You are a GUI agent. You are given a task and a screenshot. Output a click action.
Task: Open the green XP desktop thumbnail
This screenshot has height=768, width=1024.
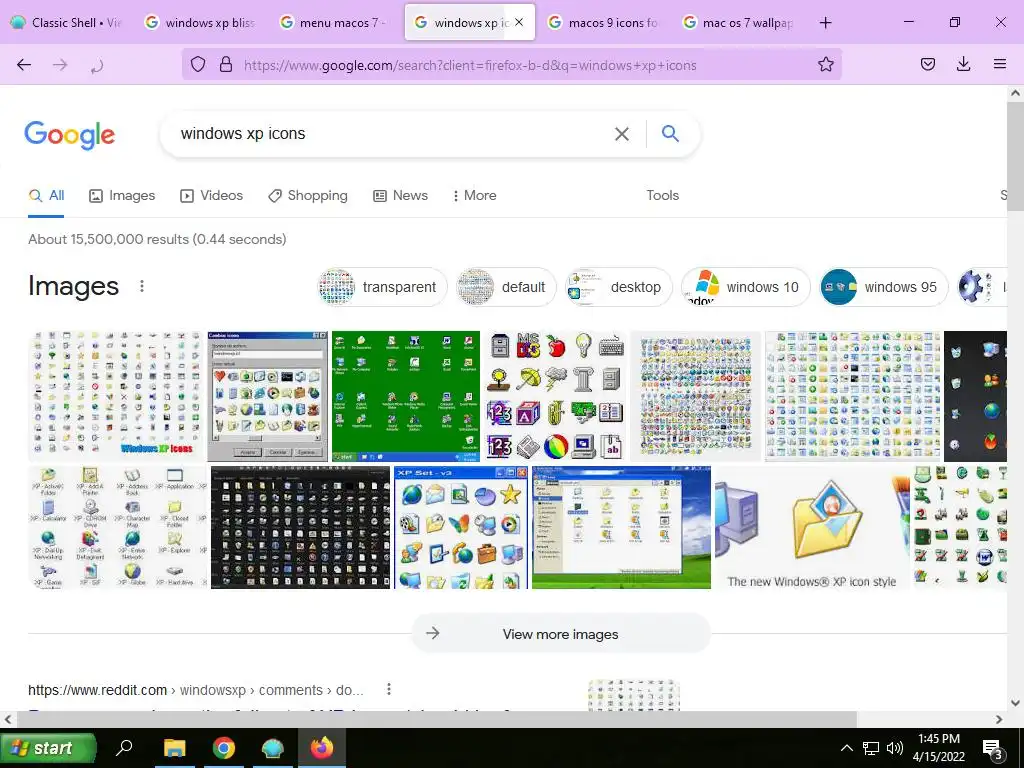tap(406, 396)
